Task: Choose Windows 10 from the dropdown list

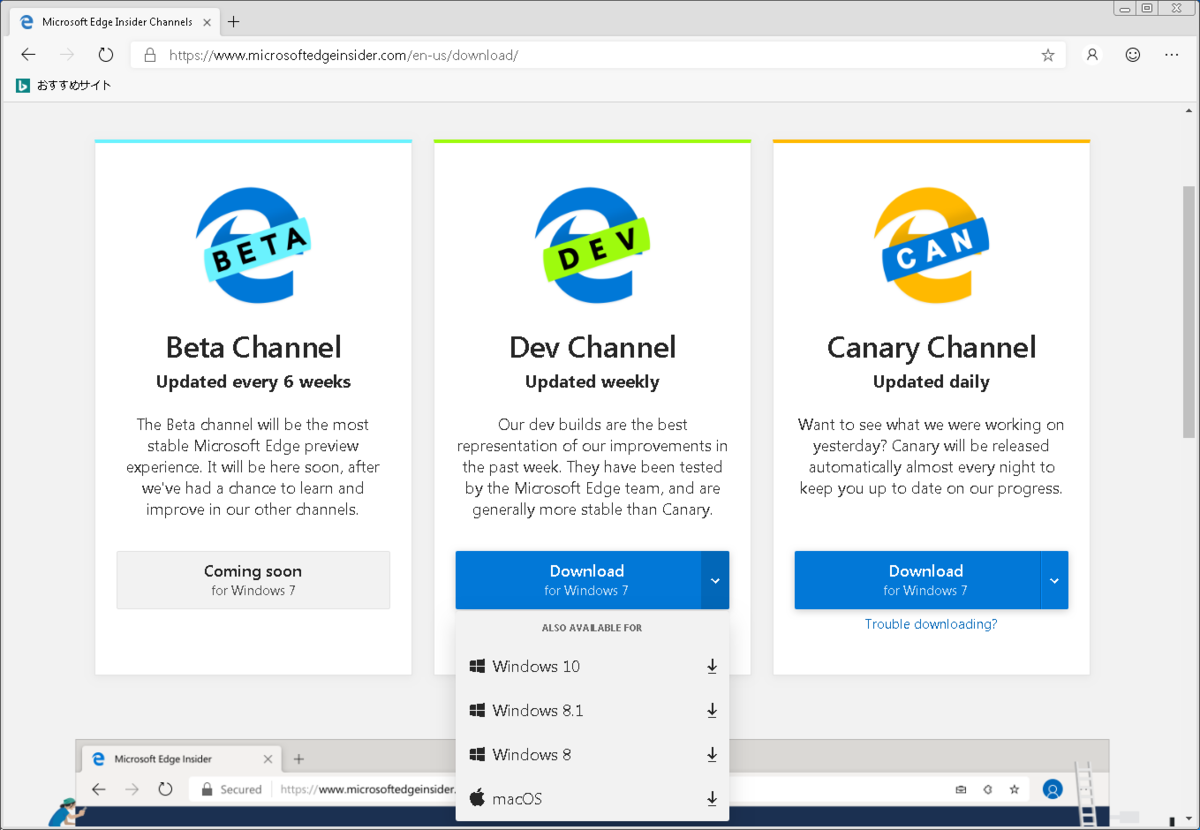Action: 592,666
